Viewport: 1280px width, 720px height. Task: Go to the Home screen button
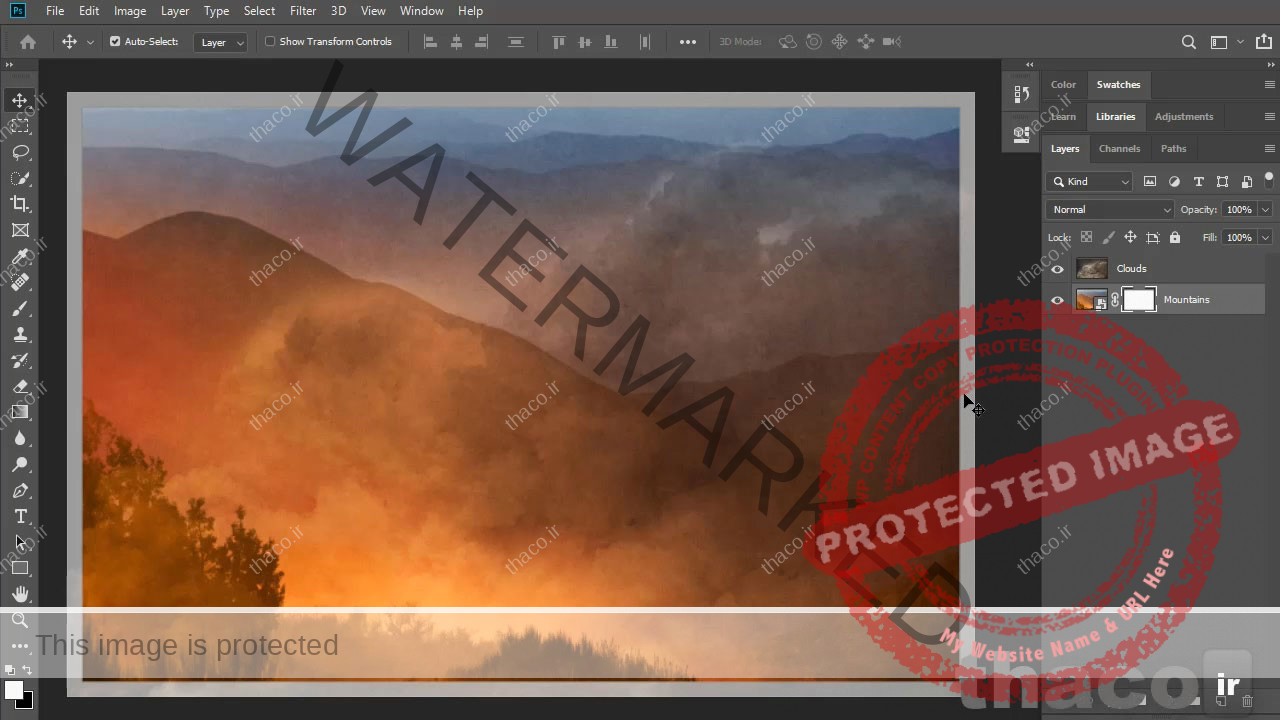(x=28, y=42)
